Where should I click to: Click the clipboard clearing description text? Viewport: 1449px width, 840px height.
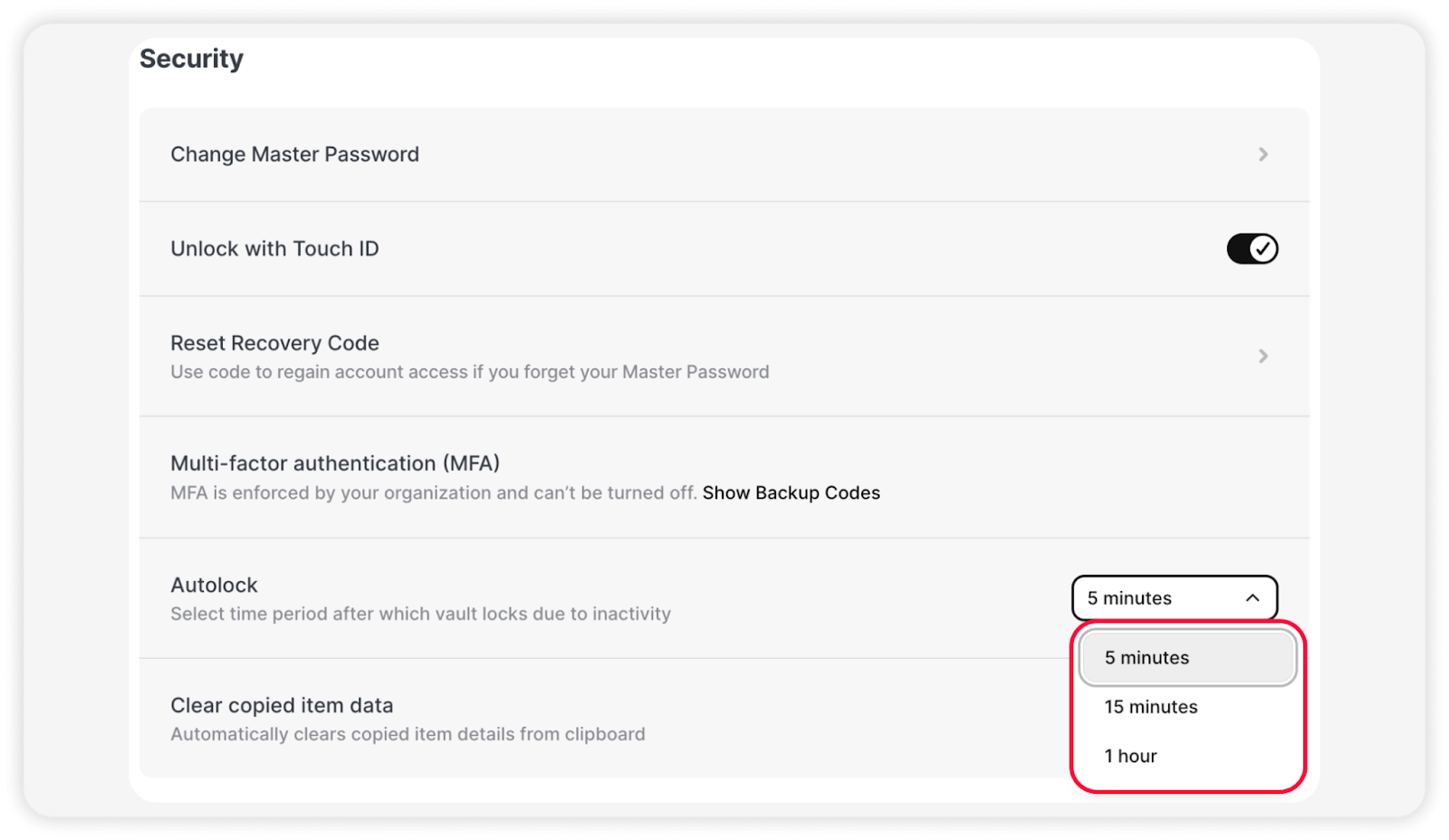coord(408,734)
